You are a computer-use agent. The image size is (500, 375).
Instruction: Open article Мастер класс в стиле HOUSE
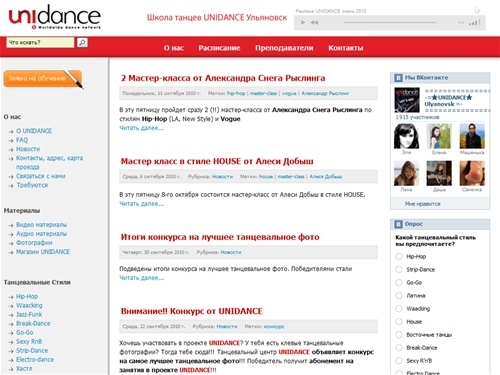point(217,161)
